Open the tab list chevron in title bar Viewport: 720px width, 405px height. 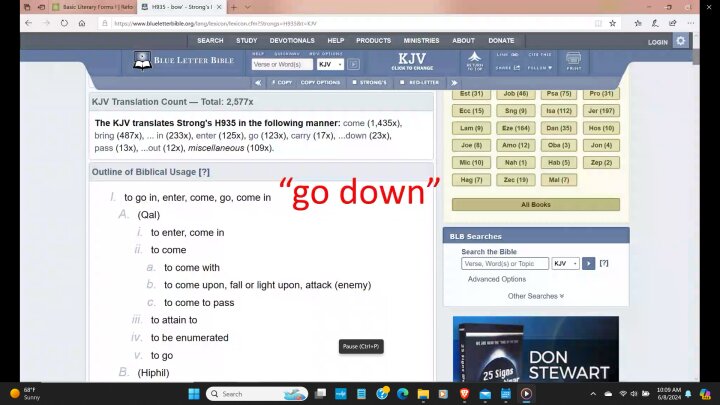(248, 7)
